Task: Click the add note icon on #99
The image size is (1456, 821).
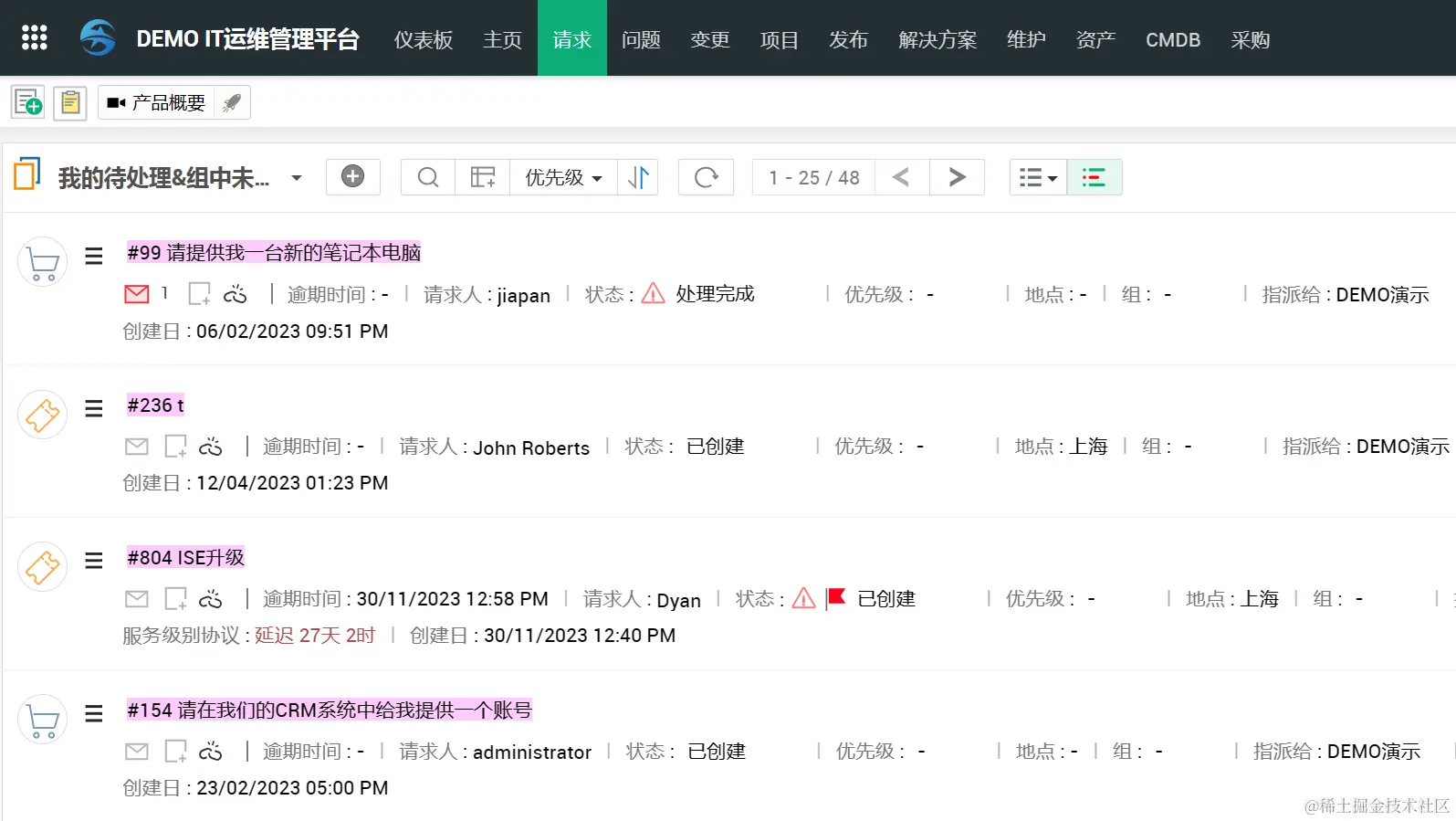Action: click(199, 293)
